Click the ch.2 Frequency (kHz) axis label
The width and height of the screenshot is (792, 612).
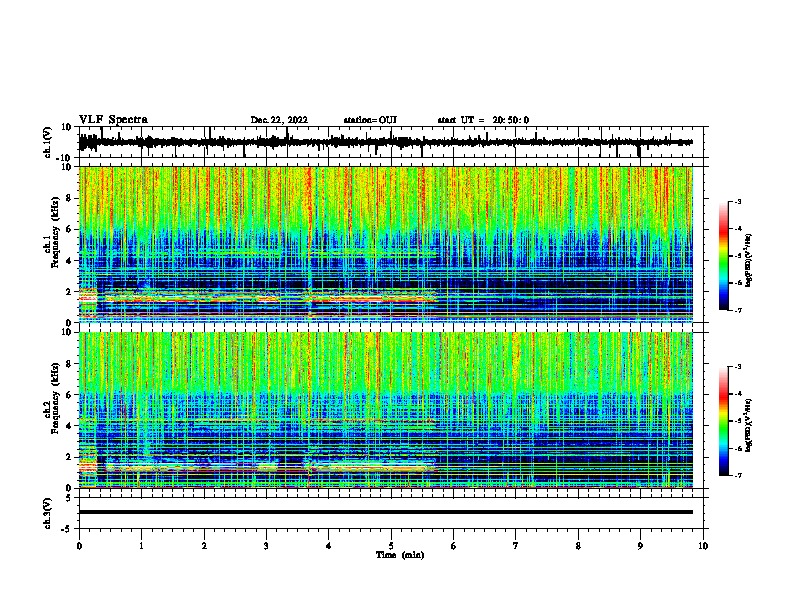[51, 398]
